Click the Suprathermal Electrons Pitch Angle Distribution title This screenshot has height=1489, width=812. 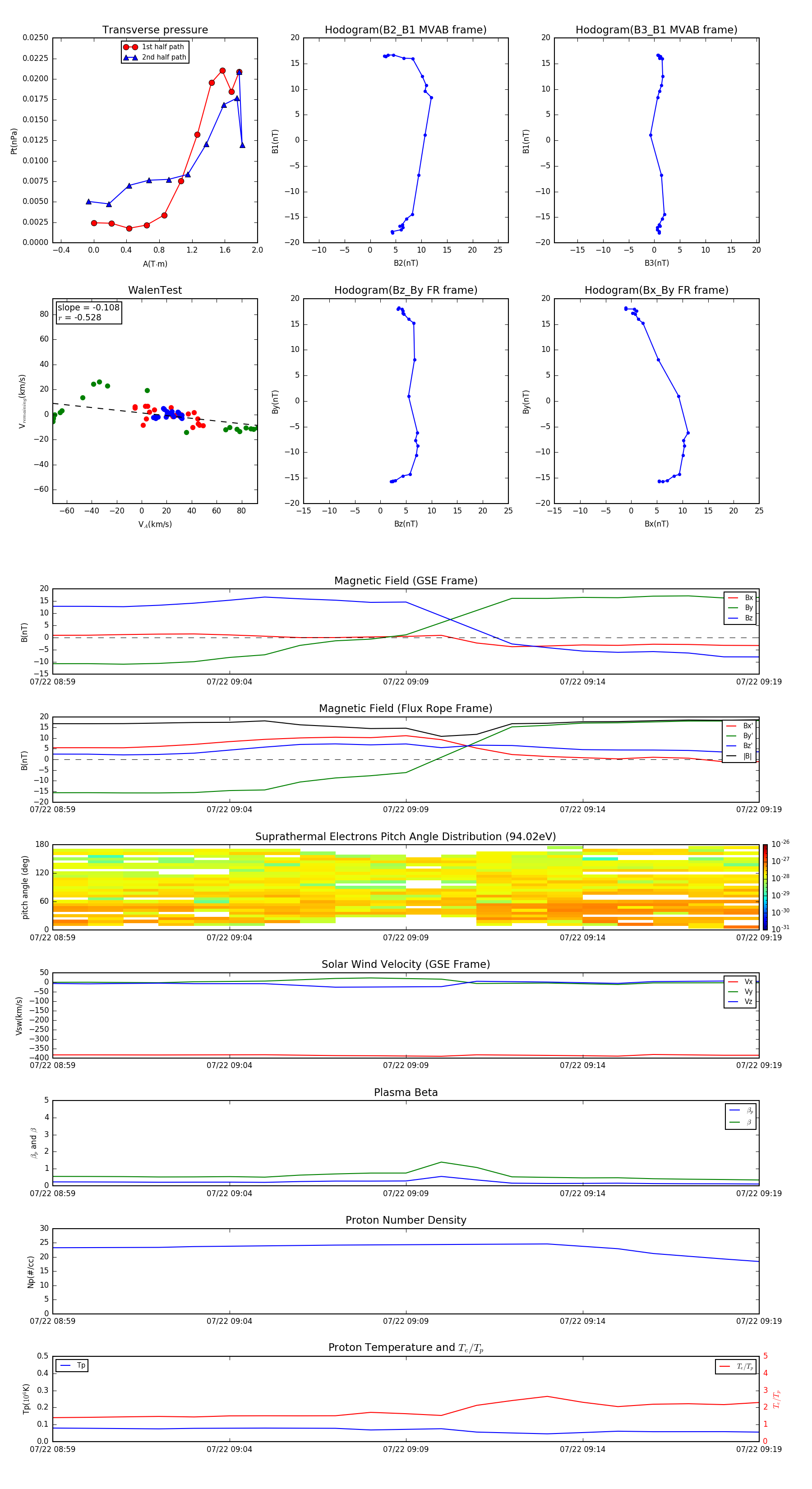(x=406, y=837)
